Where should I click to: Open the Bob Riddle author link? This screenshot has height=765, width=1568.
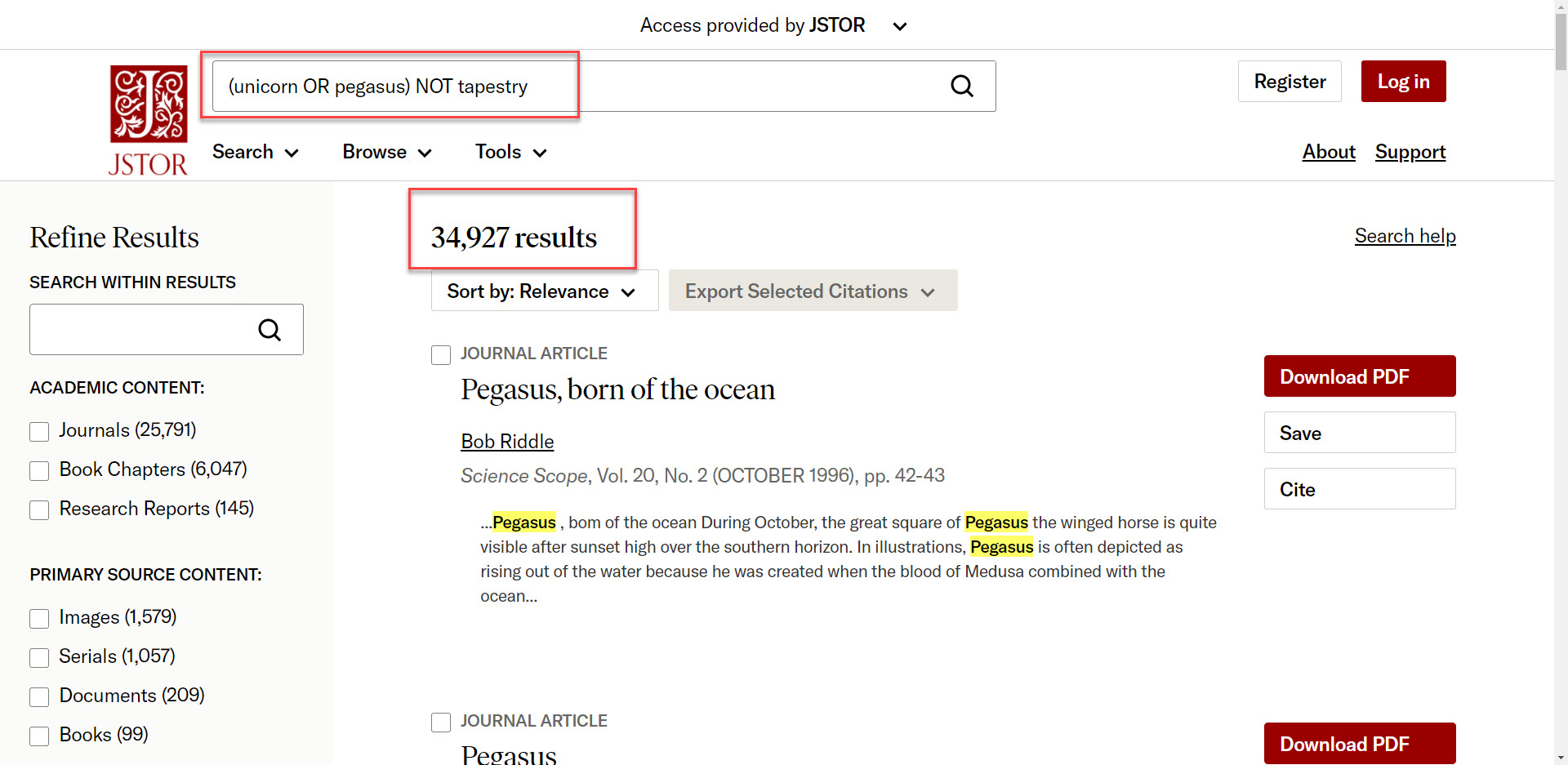tap(507, 442)
